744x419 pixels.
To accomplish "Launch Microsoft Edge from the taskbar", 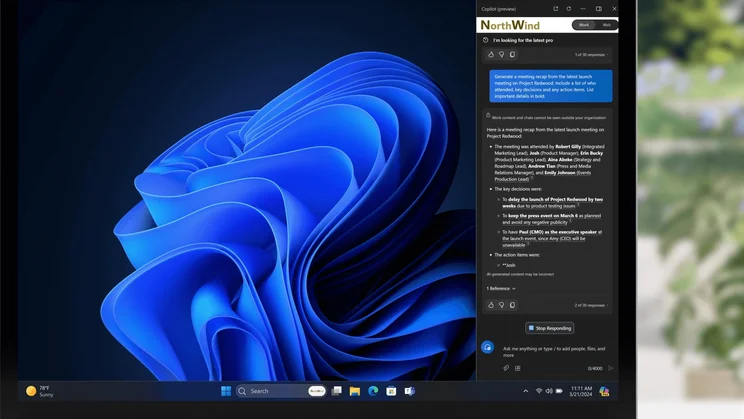I will click(373, 391).
